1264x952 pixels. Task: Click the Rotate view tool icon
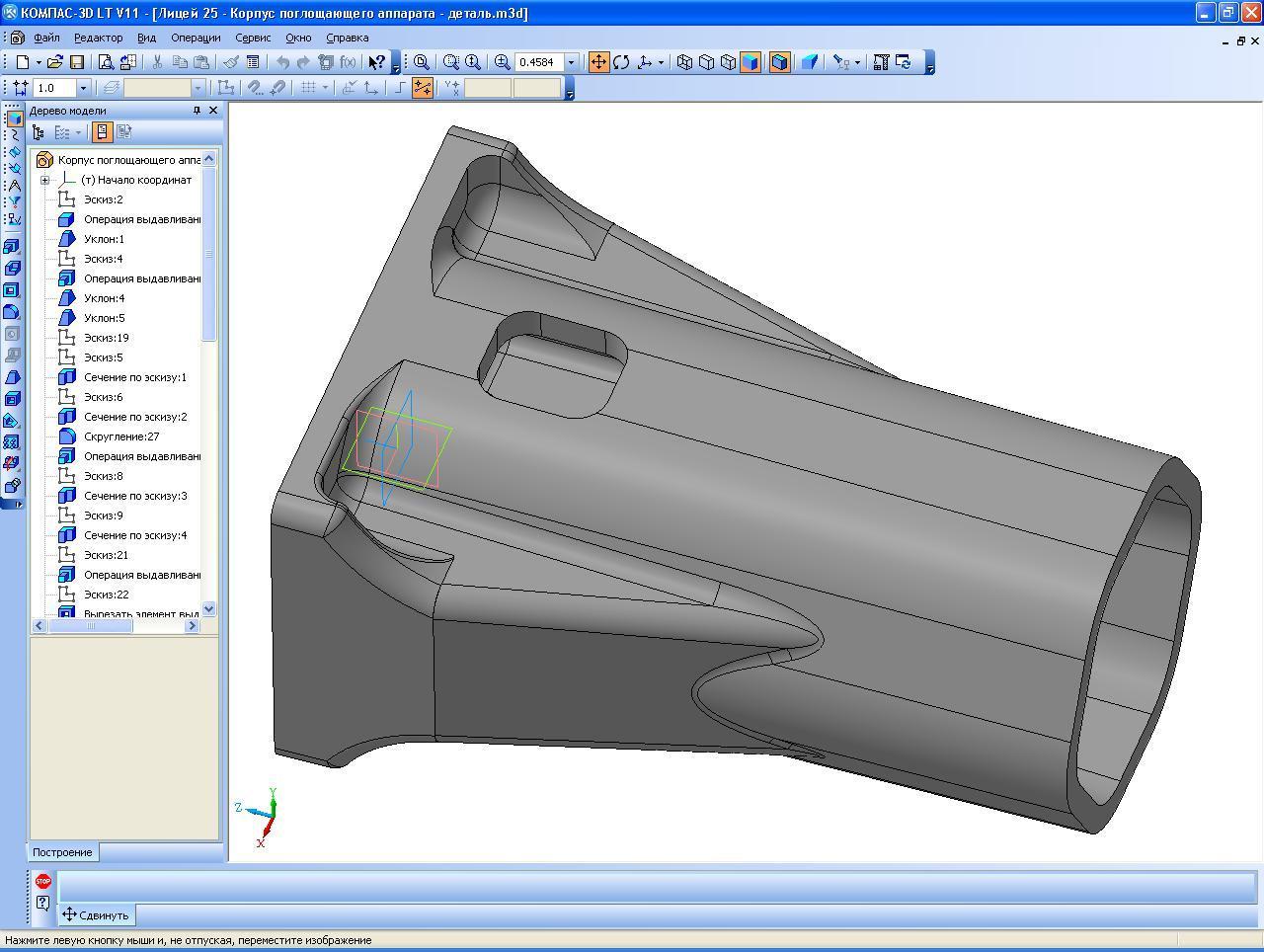621,62
